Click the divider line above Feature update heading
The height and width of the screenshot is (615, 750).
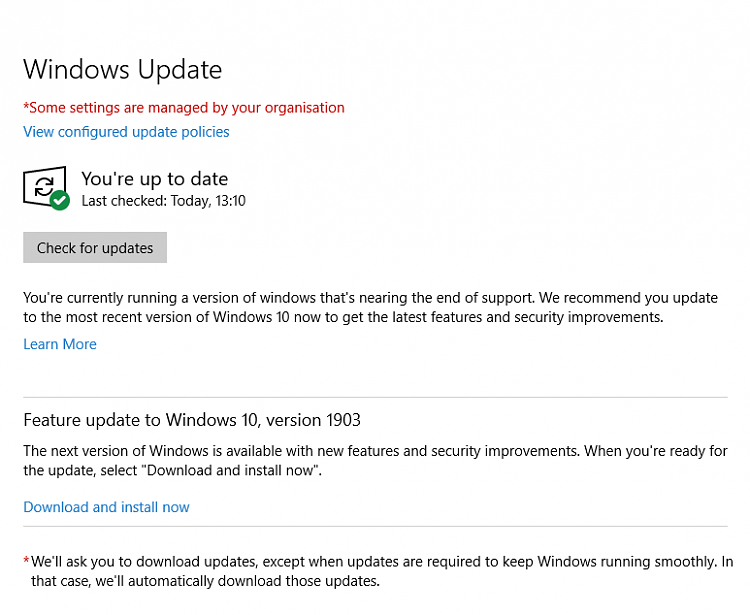coord(375,397)
